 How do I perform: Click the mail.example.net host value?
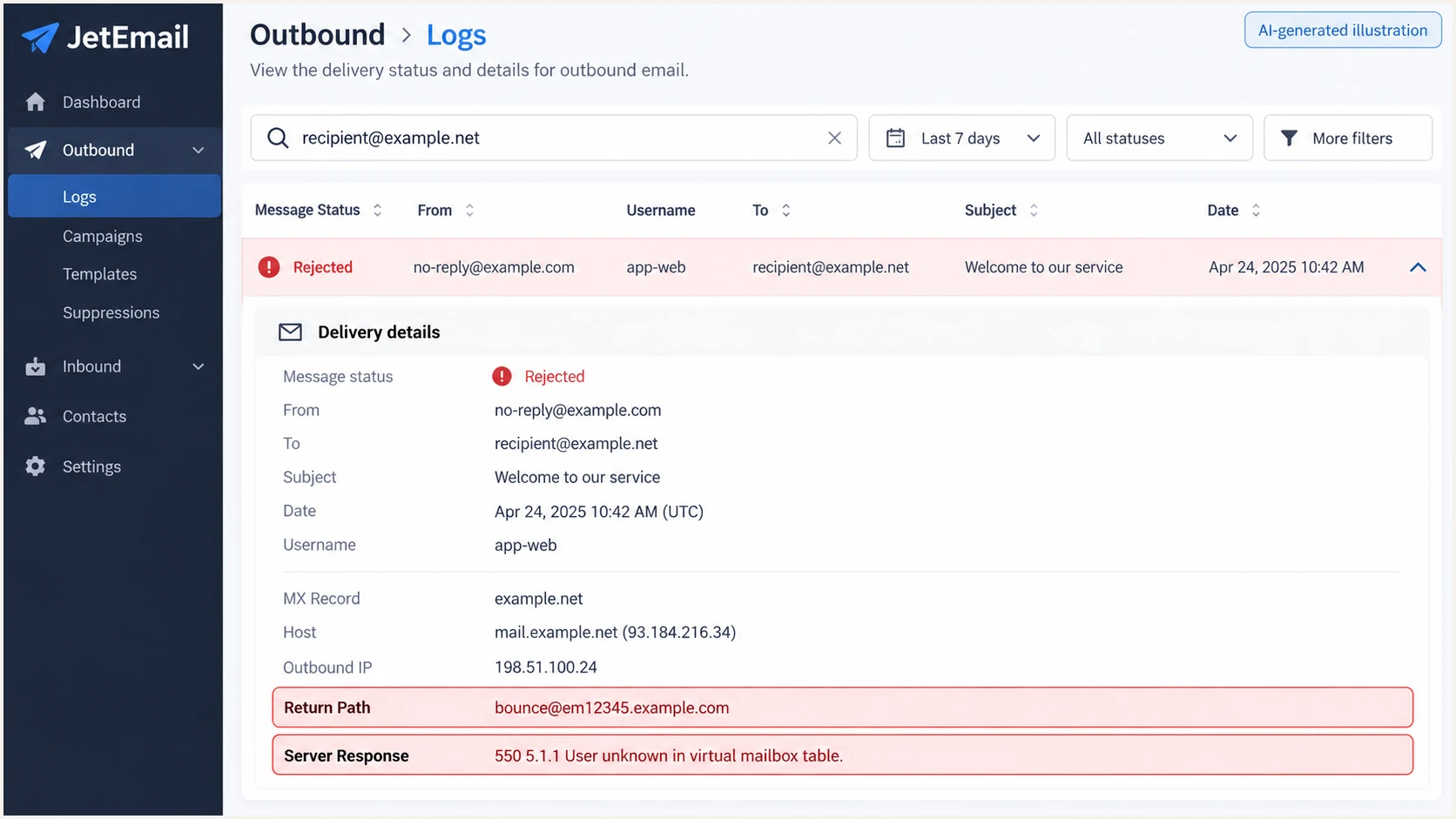[615, 632]
